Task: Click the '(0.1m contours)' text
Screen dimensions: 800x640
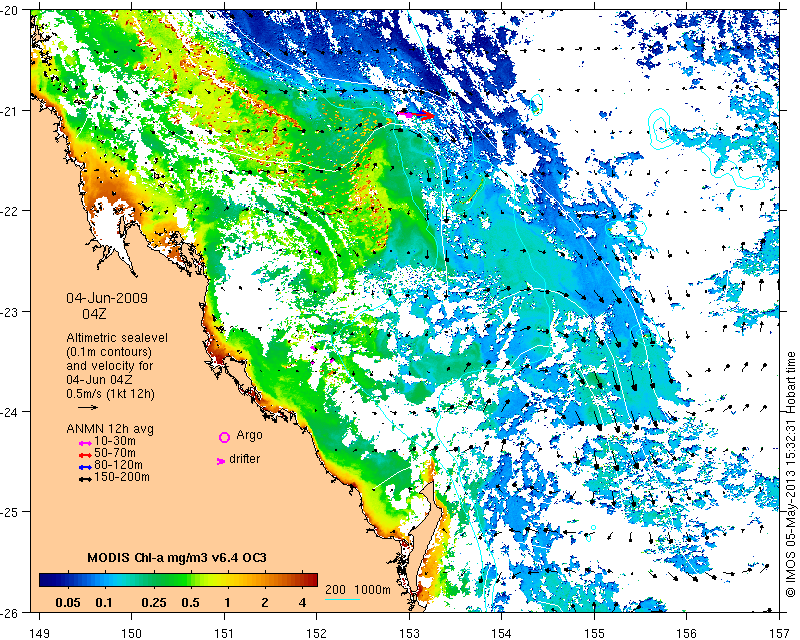Action: [109, 352]
